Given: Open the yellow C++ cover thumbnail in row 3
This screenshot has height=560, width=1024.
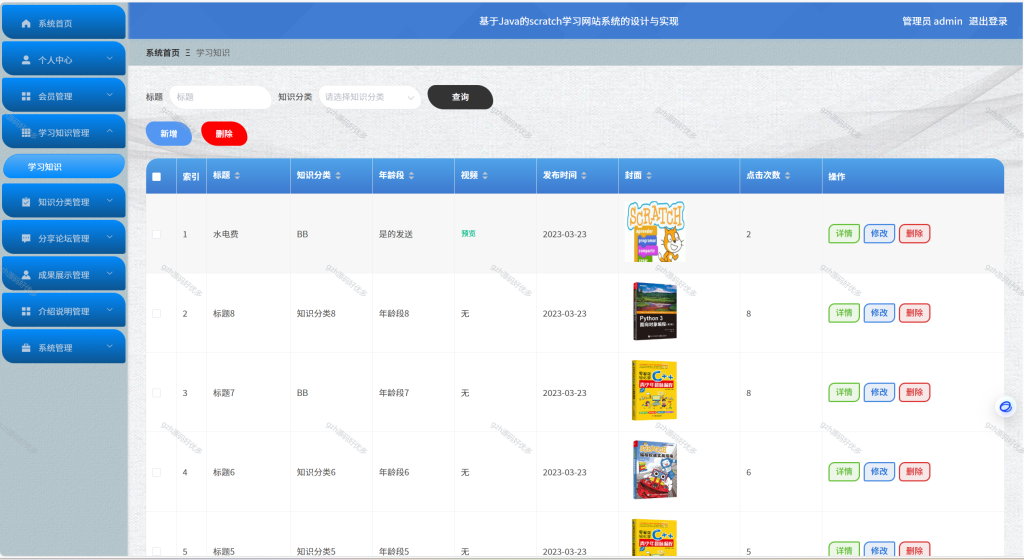Looking at the screenshot, I should pyautogui.click(x=654, y=390).
